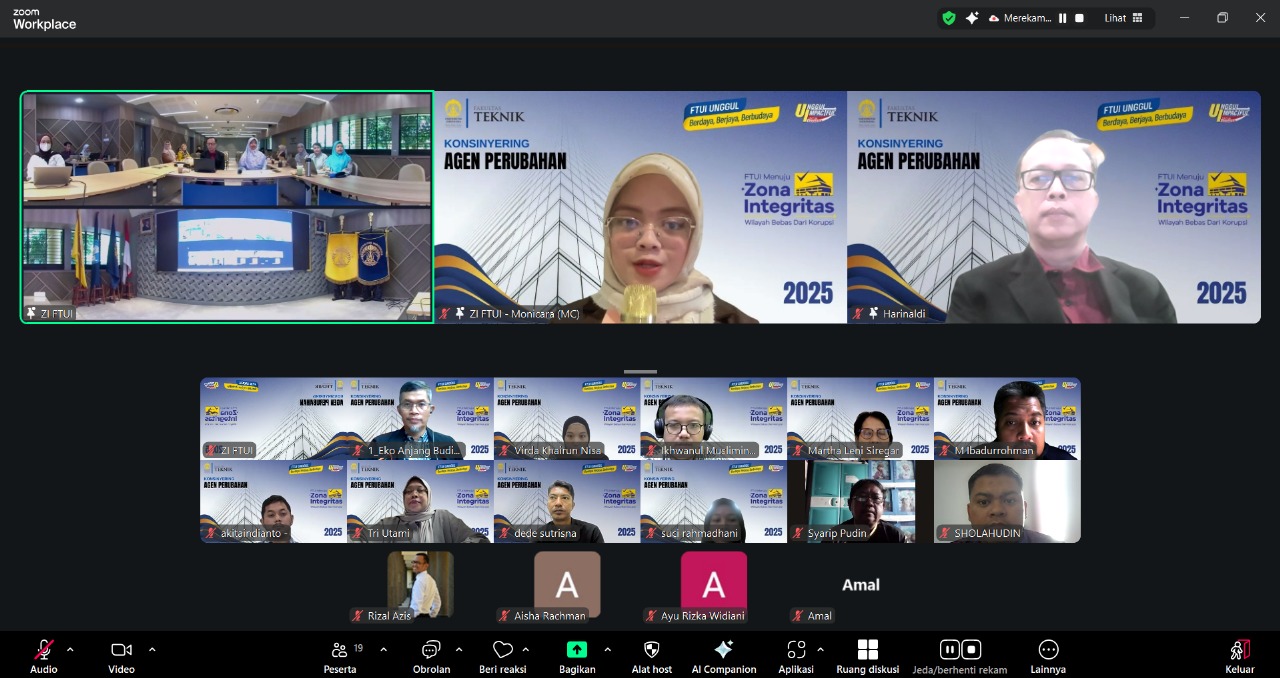This screenshot has width=1280, height=678.
Task: Stop recording in the Jeda/berhenti rekam control
Action: point(971,649)
